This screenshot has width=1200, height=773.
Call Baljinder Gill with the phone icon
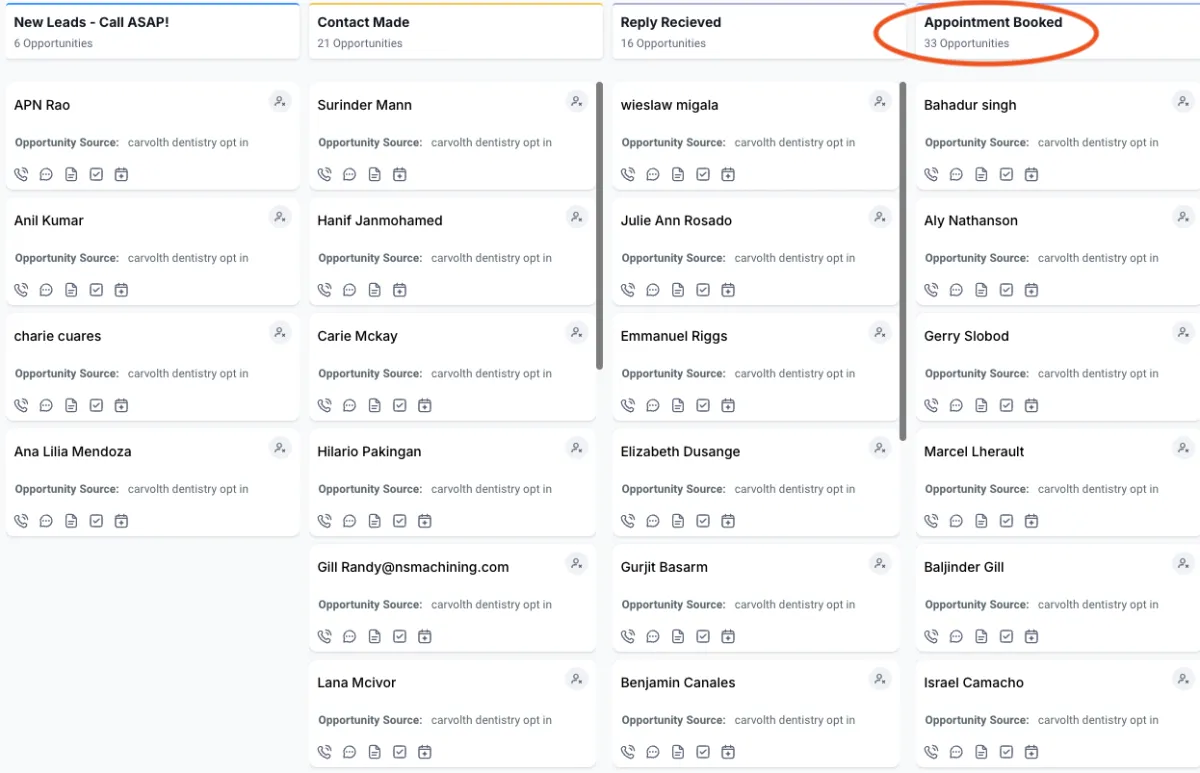931,636
